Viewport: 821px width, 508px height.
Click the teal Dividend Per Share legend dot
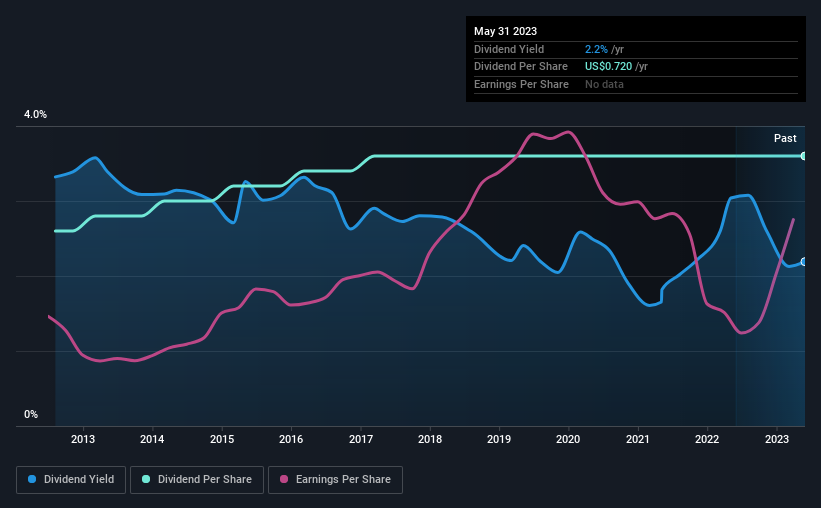pyautogui.click(x=146, y=479)
